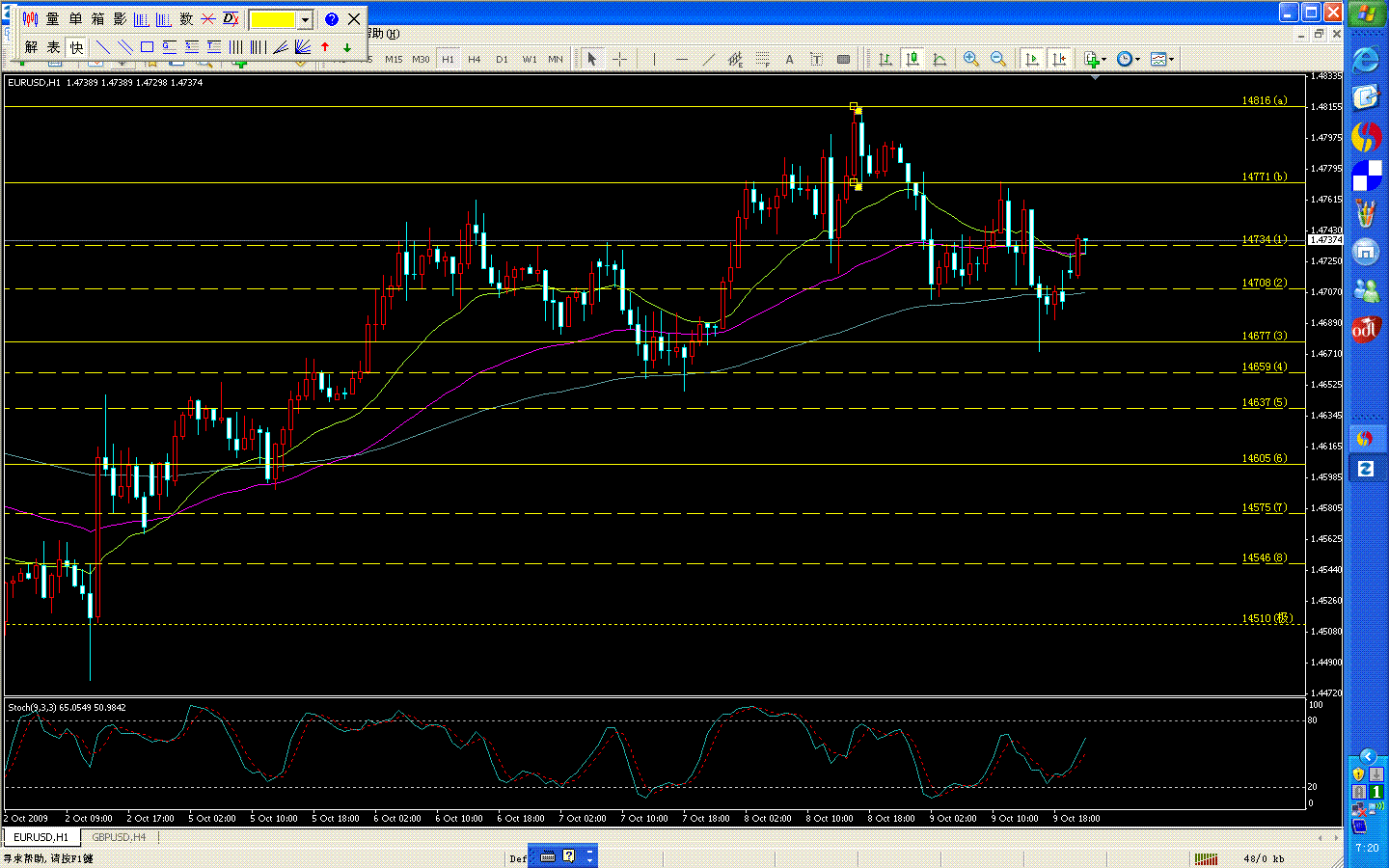Click the candlestick icon in the floating toolbar

click(x=30, y=19)
